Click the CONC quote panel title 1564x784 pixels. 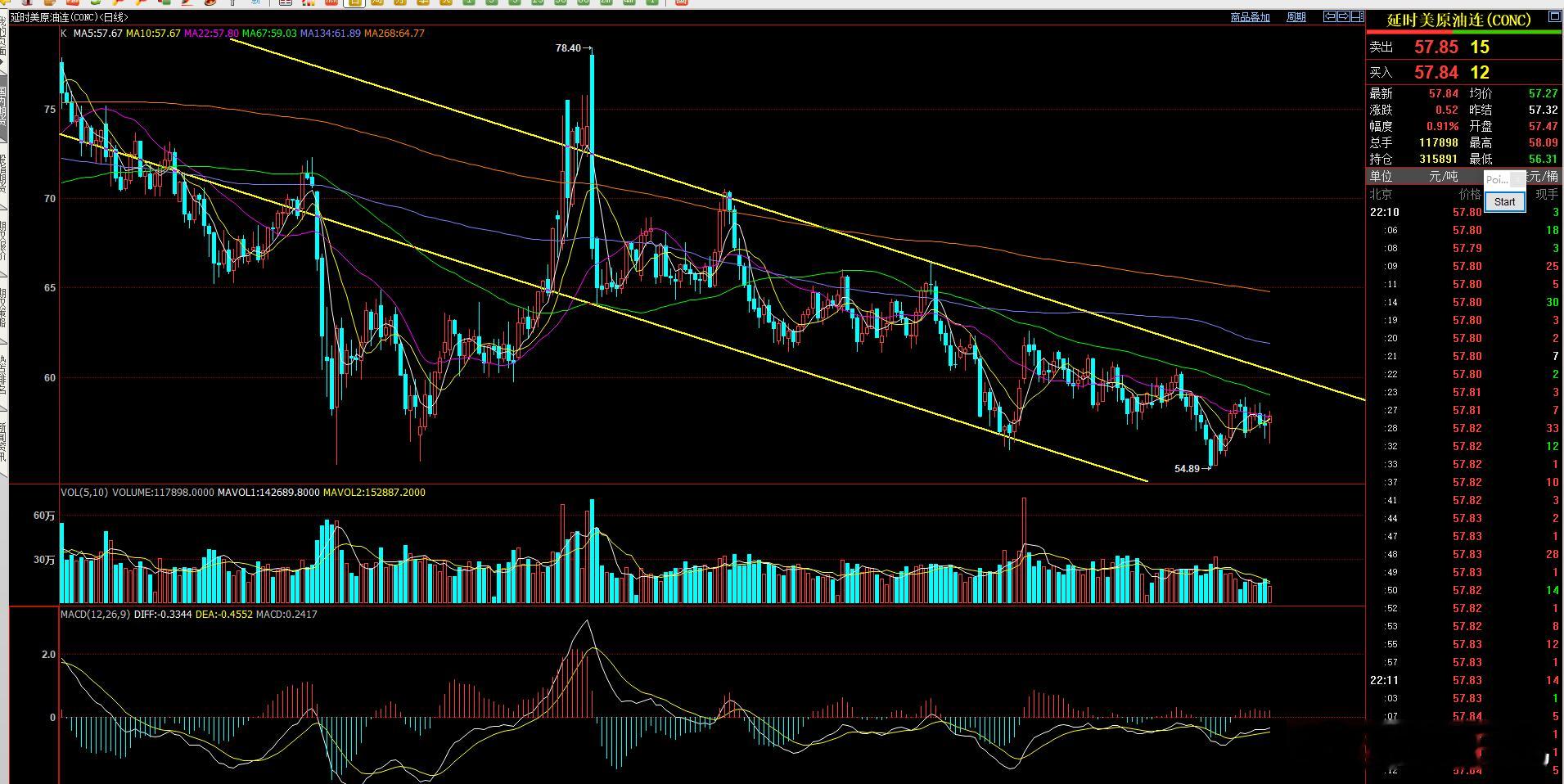click(1459, 20)
